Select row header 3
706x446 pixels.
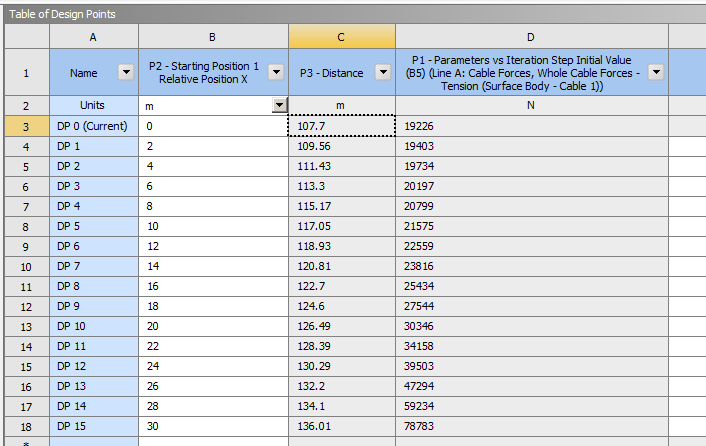(x=27, y=126)
